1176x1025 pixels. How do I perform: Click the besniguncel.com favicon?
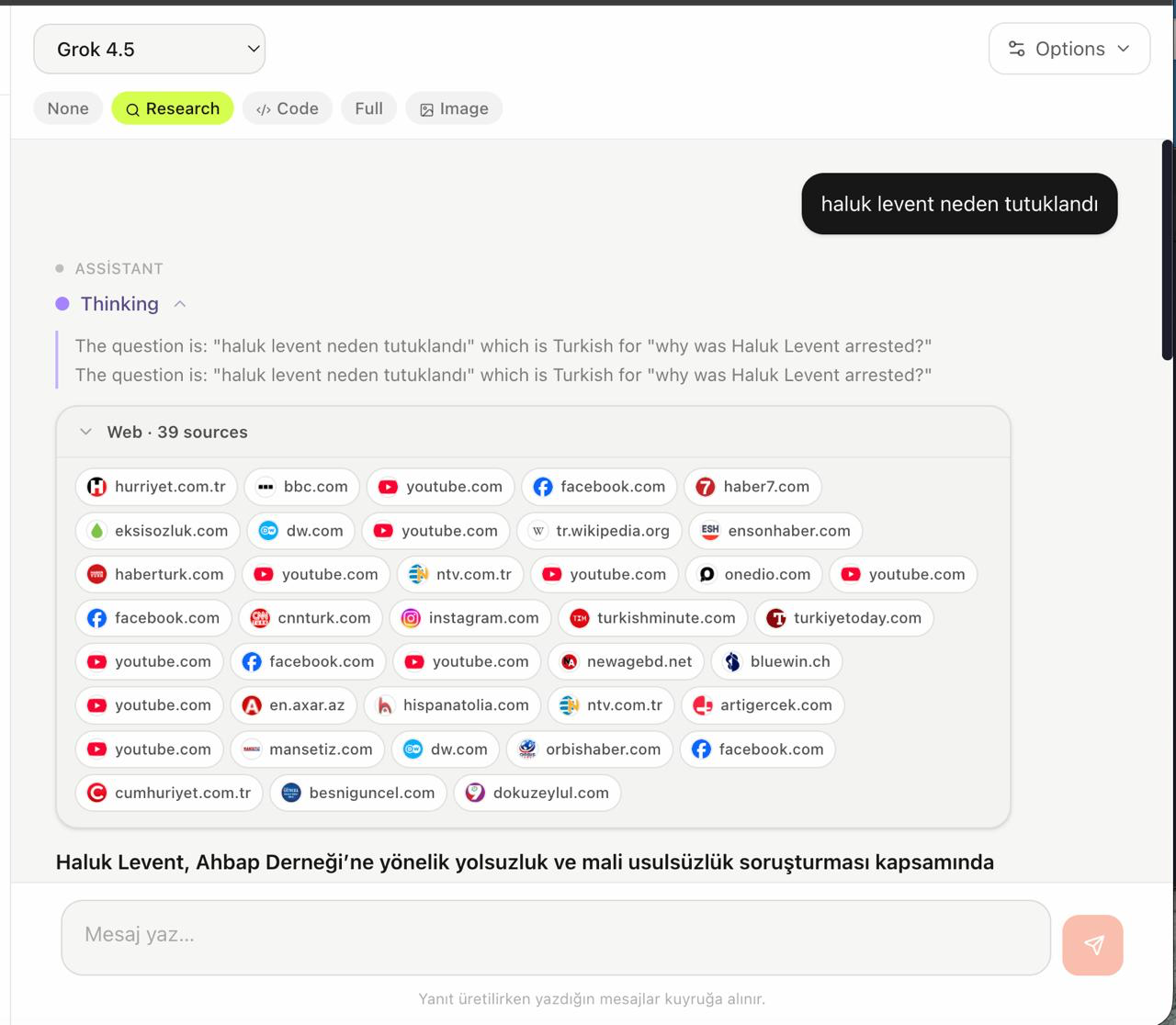click(291, 793)
